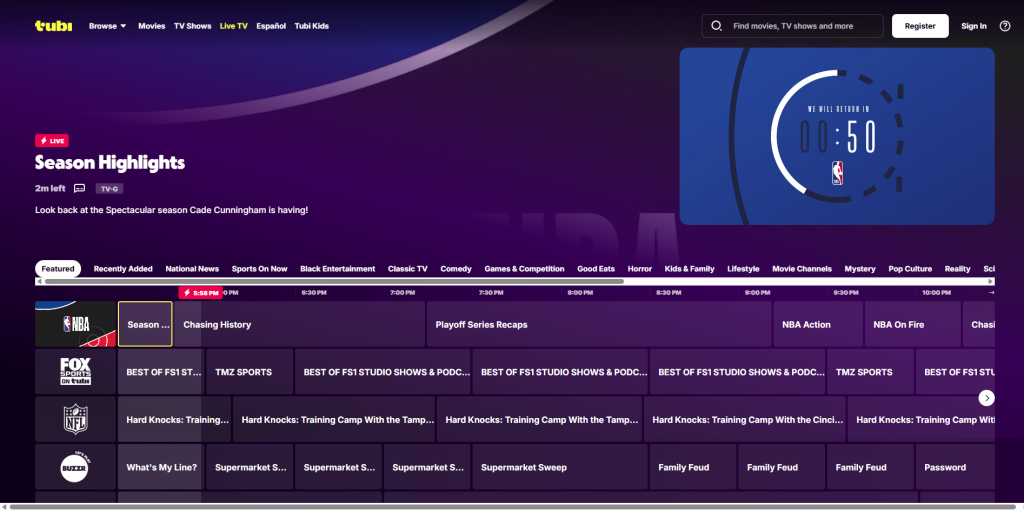
Task: Open the NFL channel logo
Action: point(75,419)
